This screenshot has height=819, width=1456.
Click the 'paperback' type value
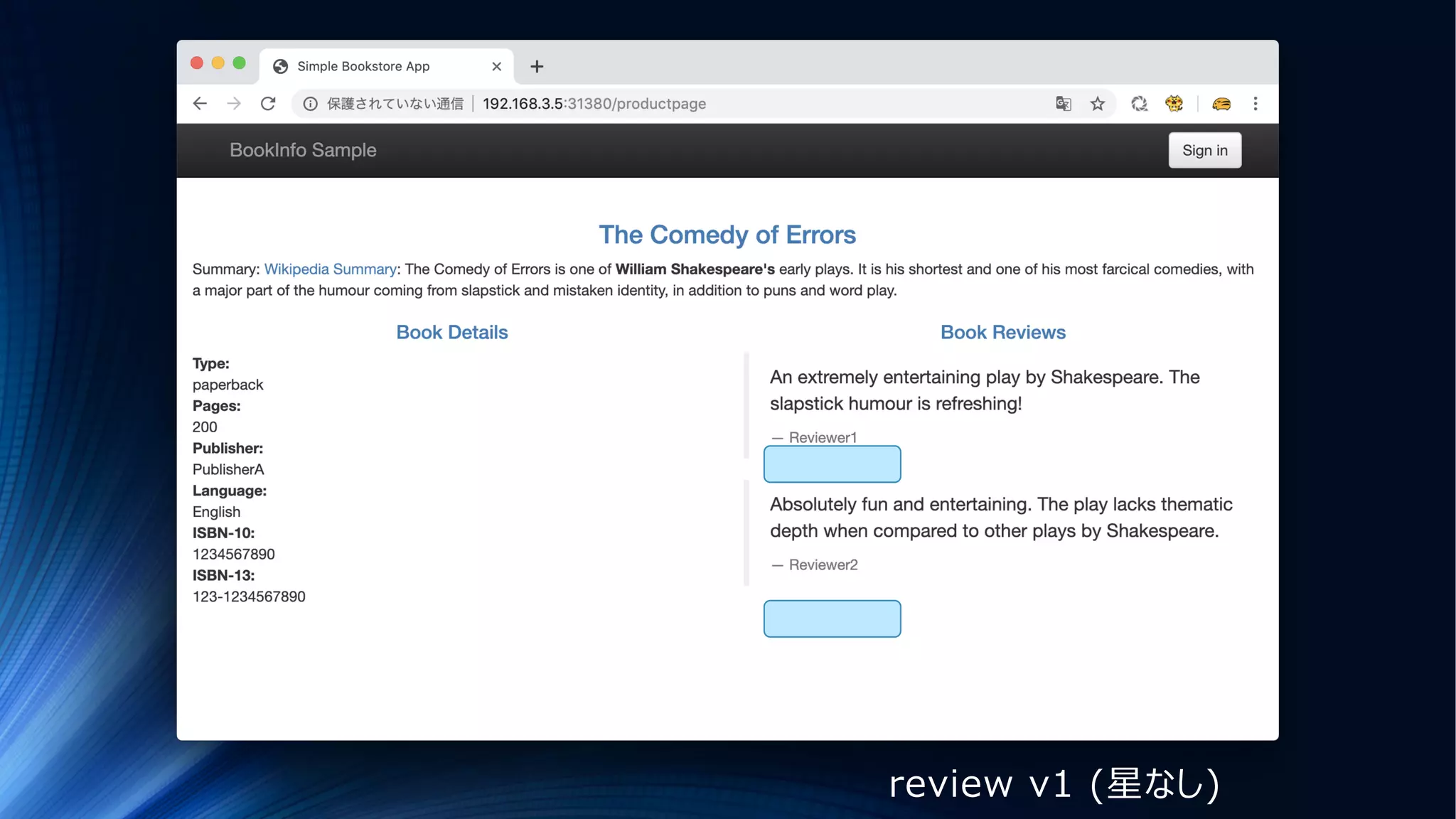coord(227,385)
